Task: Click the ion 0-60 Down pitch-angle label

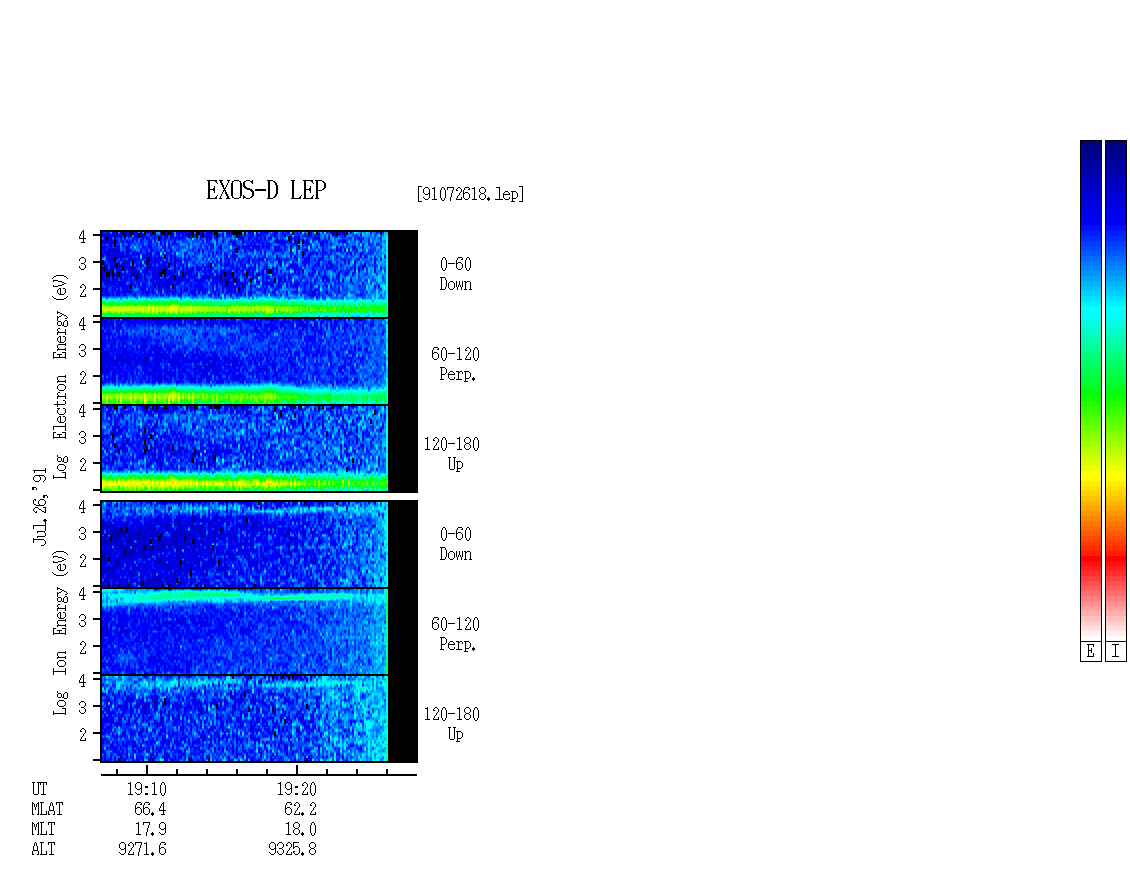Action: coord(455,544)
